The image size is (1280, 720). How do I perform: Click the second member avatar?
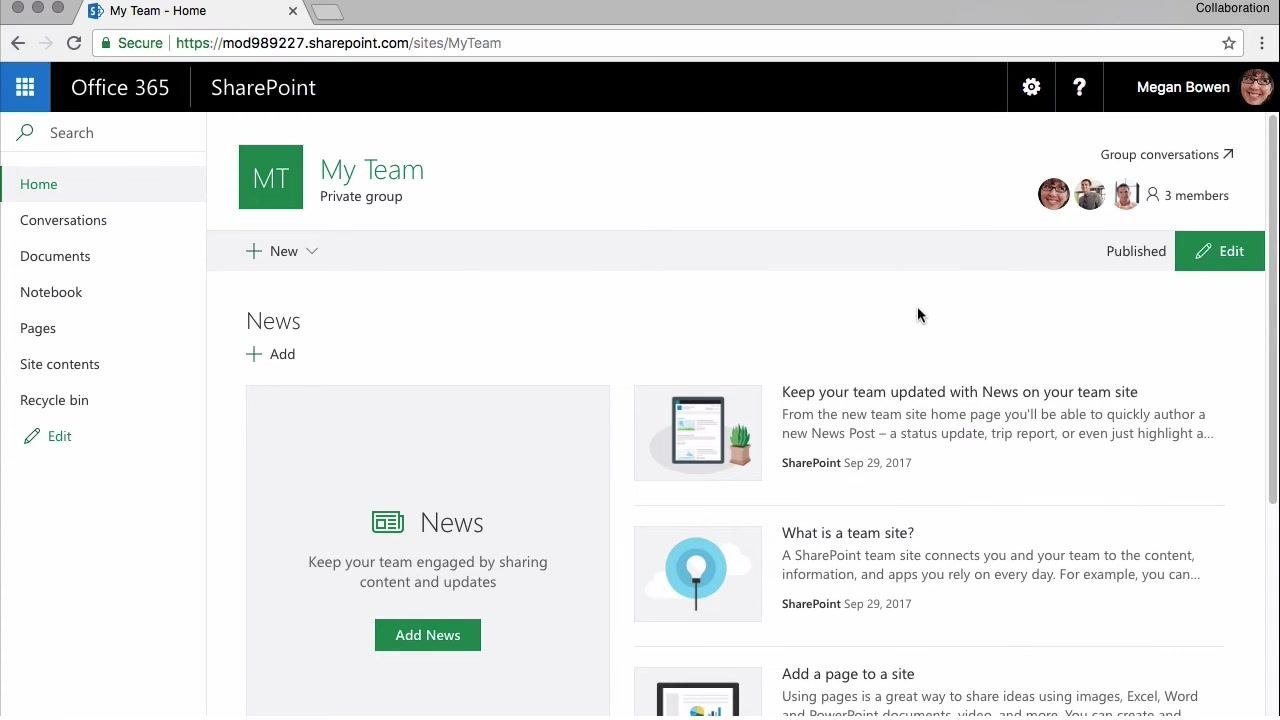(x=1089, y=195)
